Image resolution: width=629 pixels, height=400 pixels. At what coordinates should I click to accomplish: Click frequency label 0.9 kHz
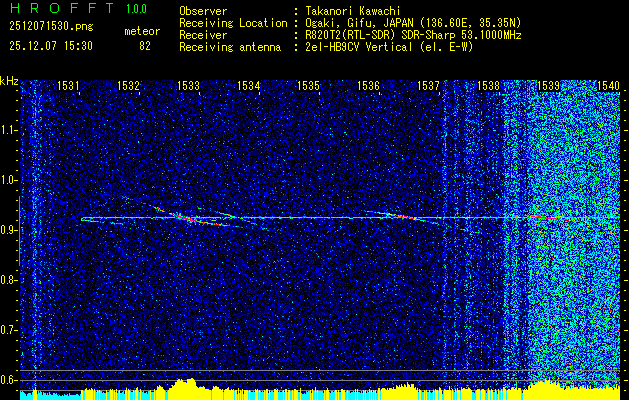pos(8,230)
